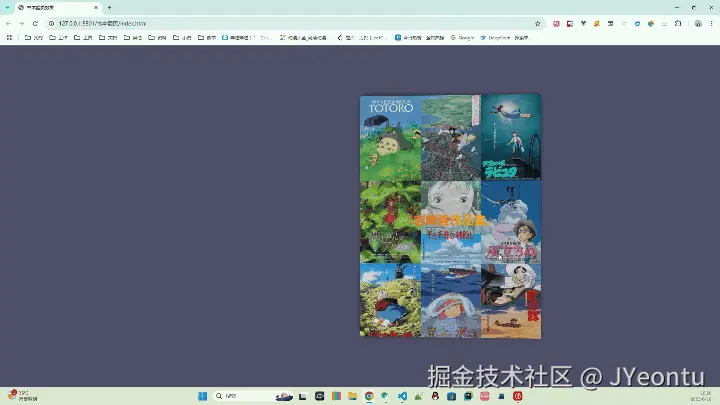Go back with the browser back arrow

tap(8, 23)
